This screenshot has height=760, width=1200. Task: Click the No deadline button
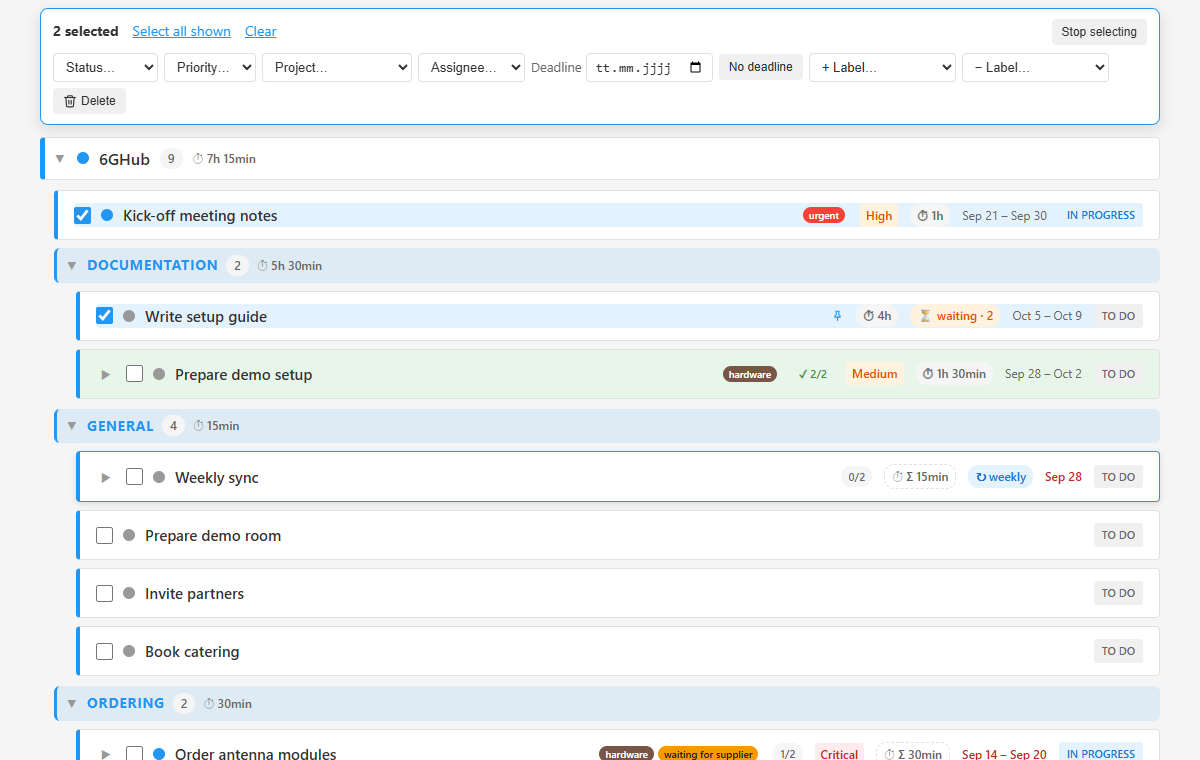pos(760,67)
